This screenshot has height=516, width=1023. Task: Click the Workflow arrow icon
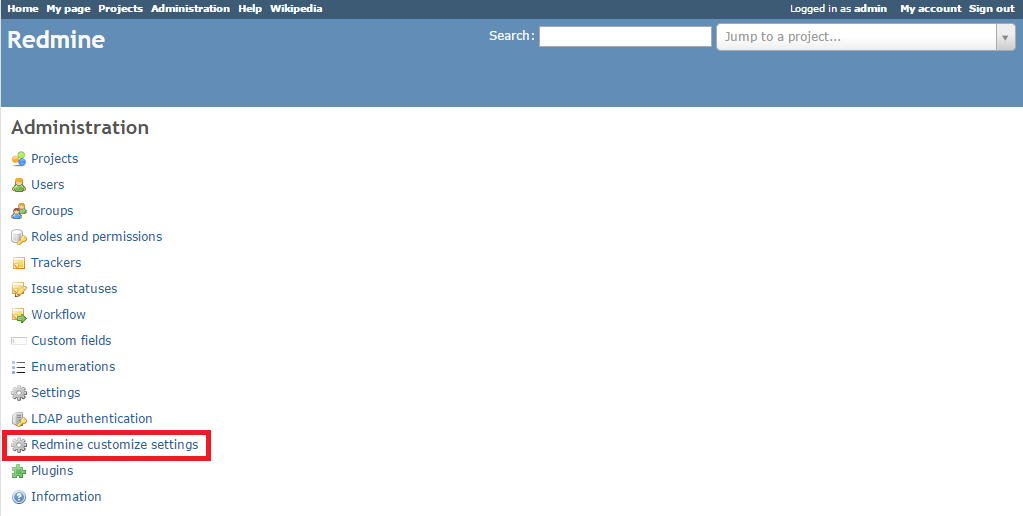click(x=19, y=315)
